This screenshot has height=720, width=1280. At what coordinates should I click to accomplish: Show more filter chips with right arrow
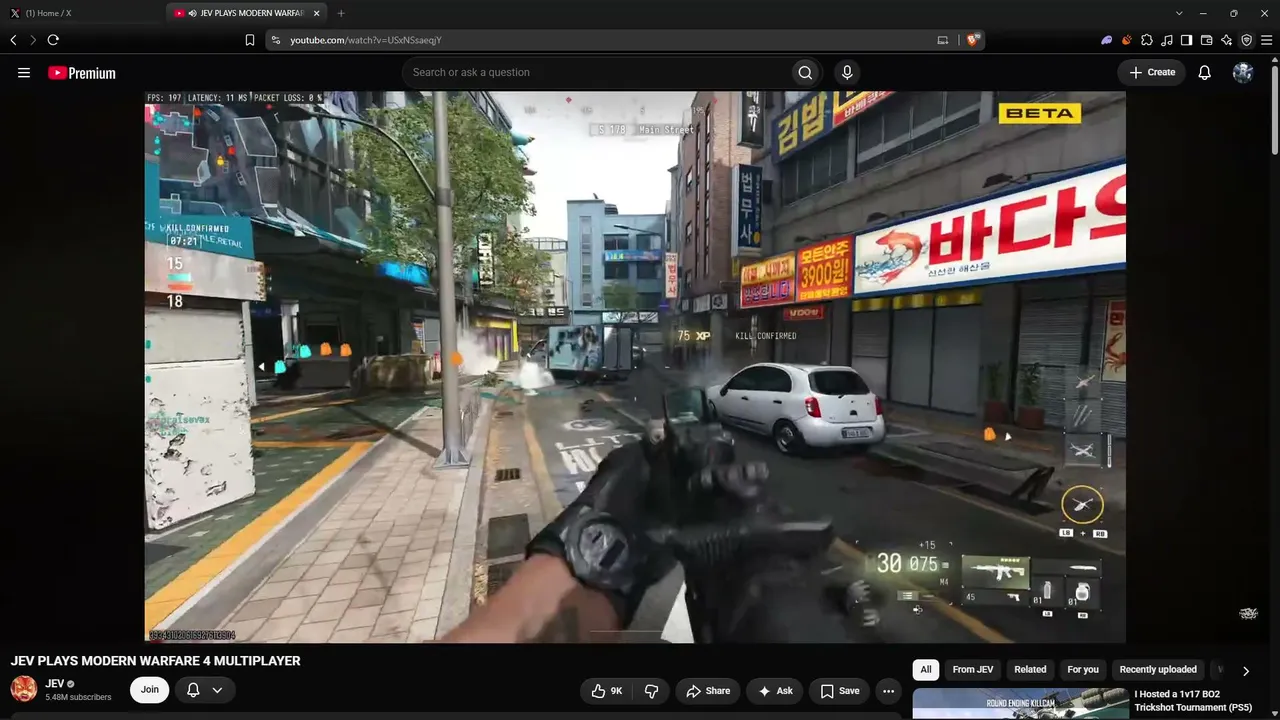[1246, 671]
